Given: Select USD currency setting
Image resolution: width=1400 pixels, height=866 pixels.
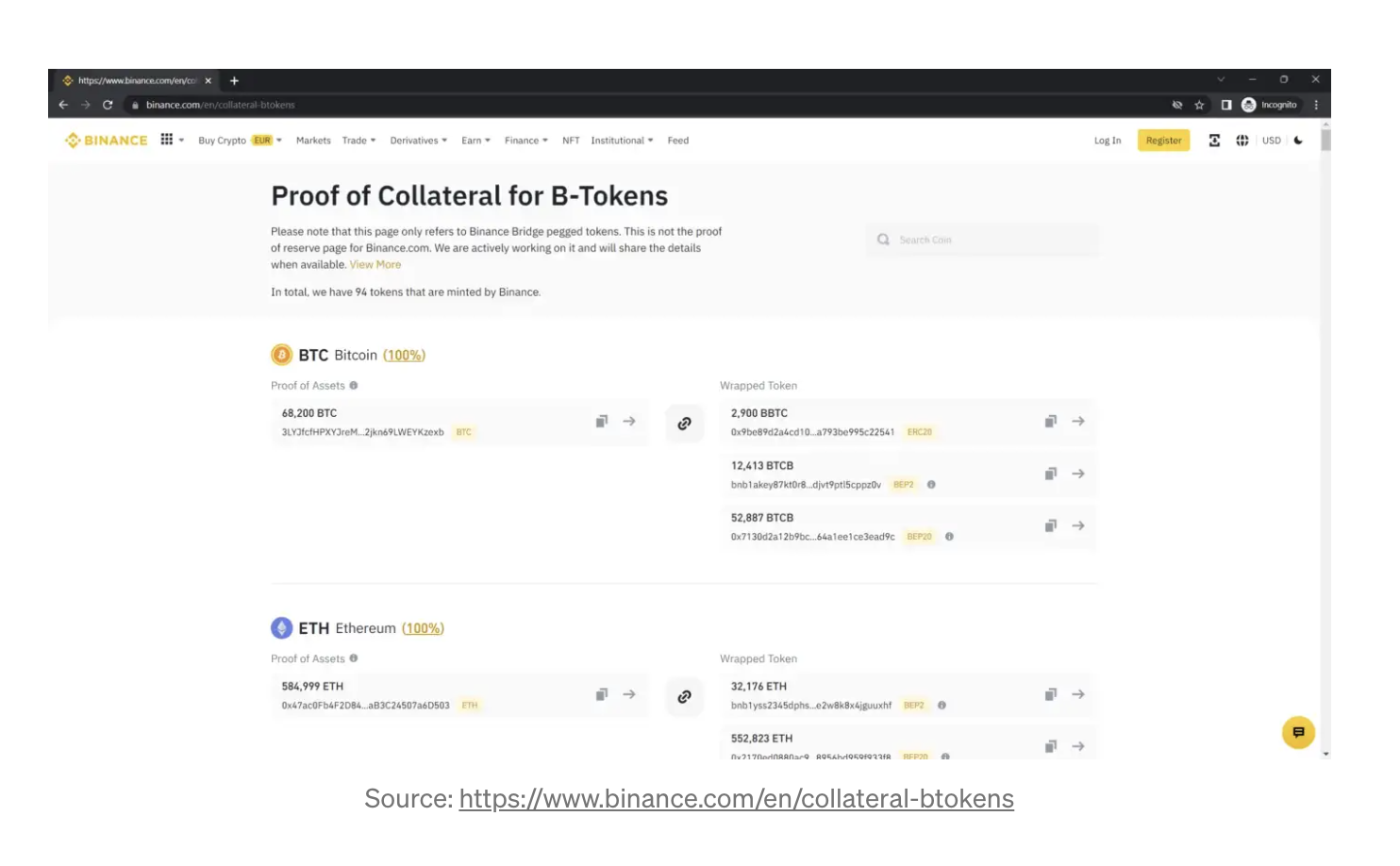Looking at the screenshot, I should (1272, 141).
